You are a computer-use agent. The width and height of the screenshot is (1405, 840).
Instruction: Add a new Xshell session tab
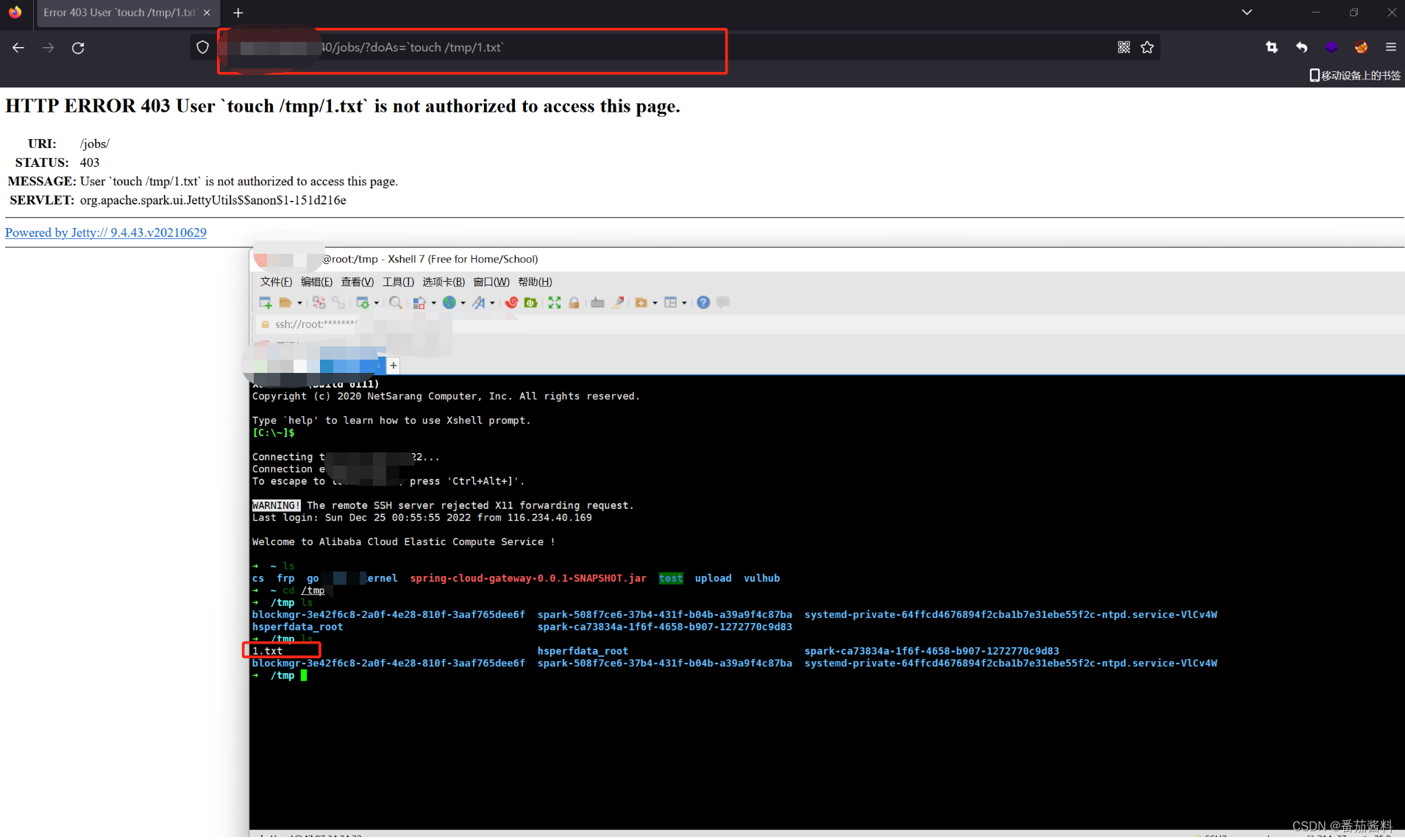(x=394, y=366)
